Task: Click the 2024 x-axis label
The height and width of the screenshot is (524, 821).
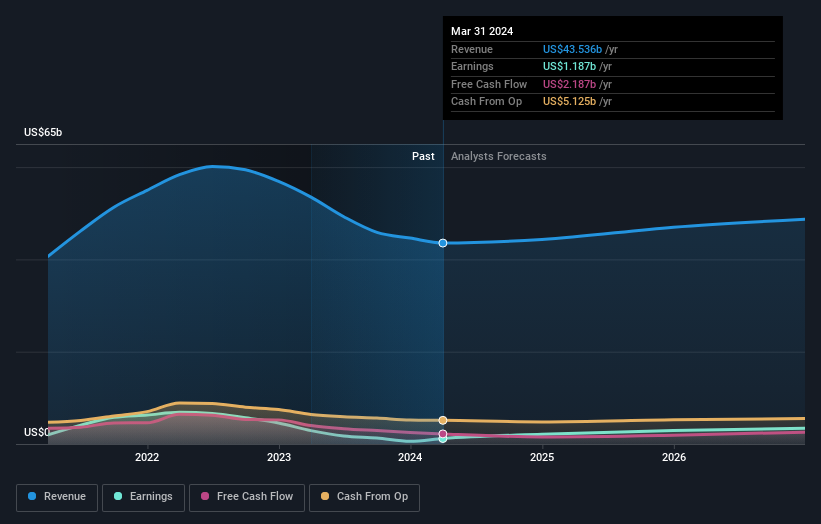Action: tap(410, 458)
